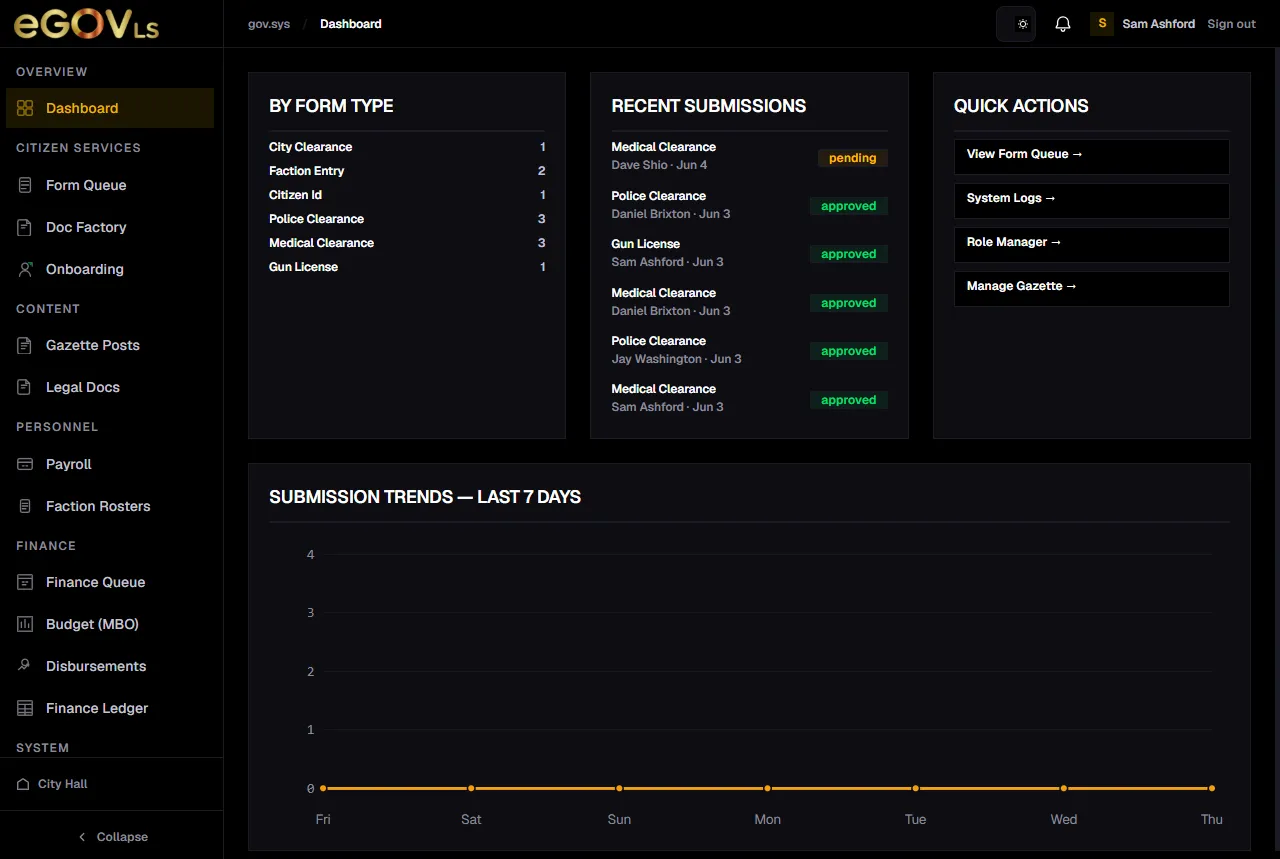
Task: Click the Mon data point on chart
Action: pyautogui.click(x=767, y=788)
